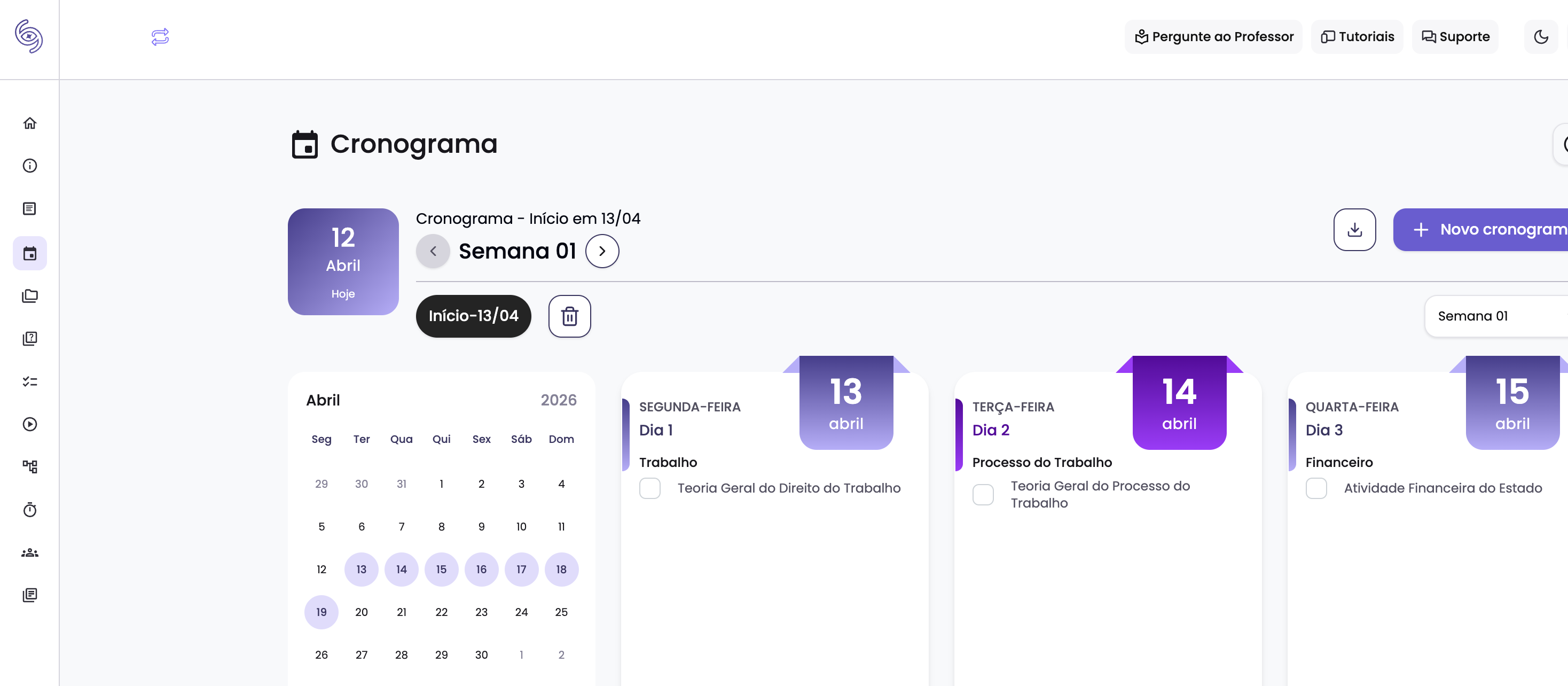Open Suporte from the top bar
The height and width of the screenshot is (686, 1568).
click(1455, 36)
